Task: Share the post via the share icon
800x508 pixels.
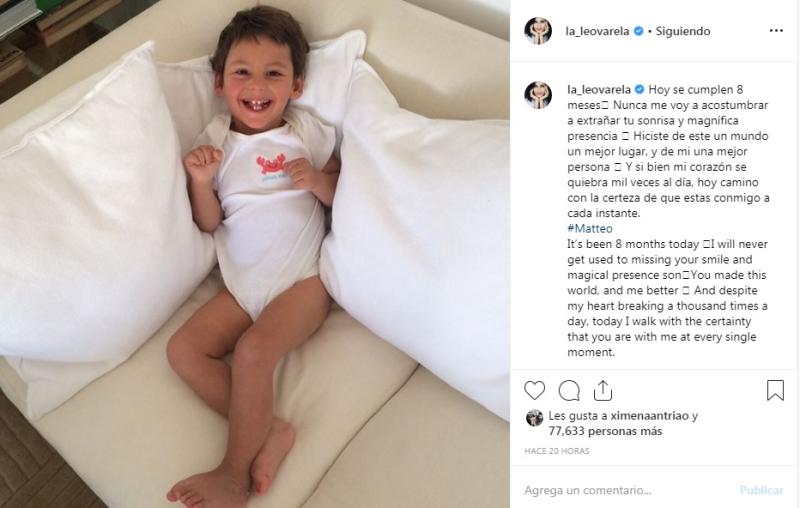Action: pos(603,391)
